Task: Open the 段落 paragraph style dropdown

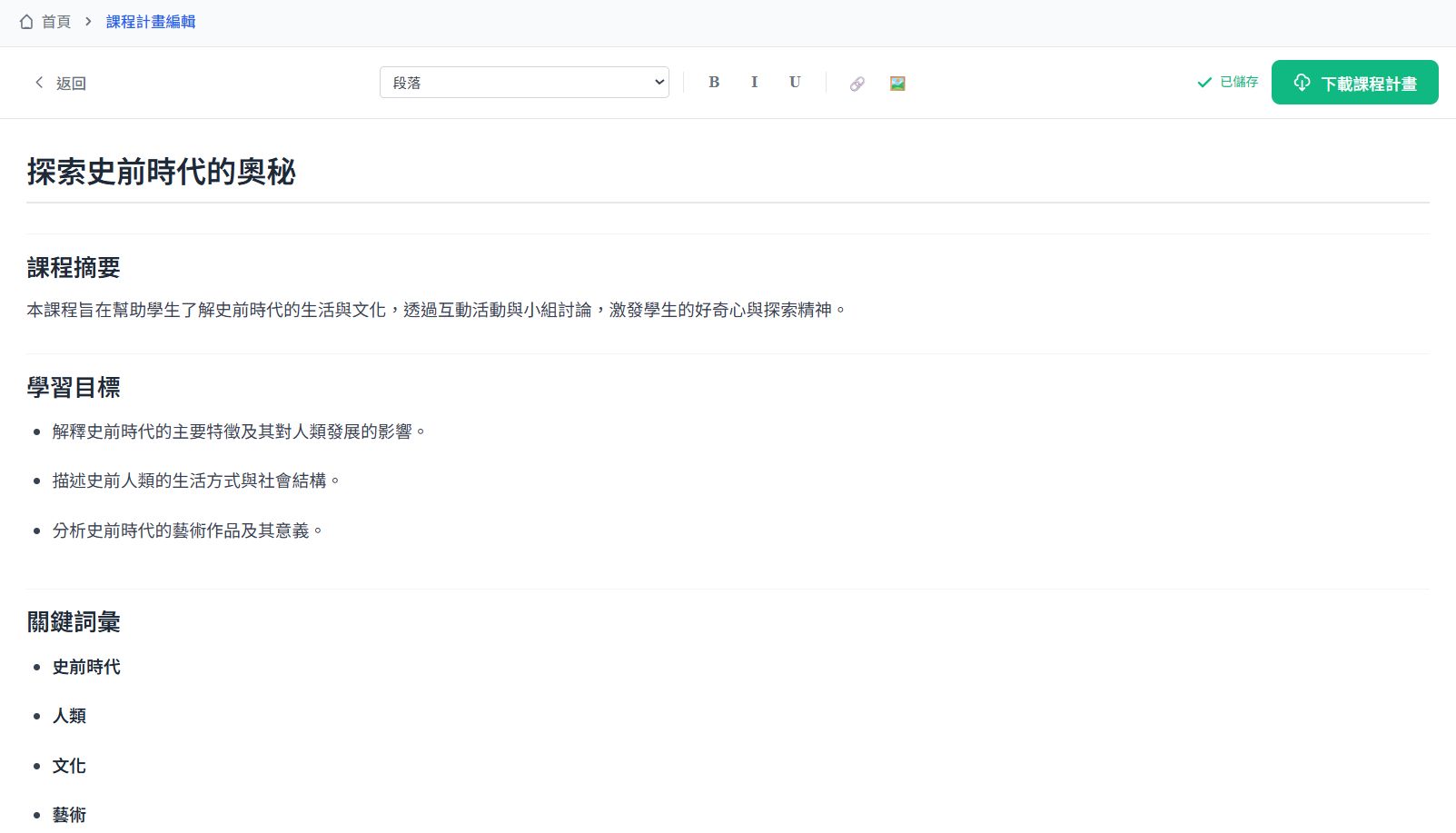Action: click(x=524, y=83)
